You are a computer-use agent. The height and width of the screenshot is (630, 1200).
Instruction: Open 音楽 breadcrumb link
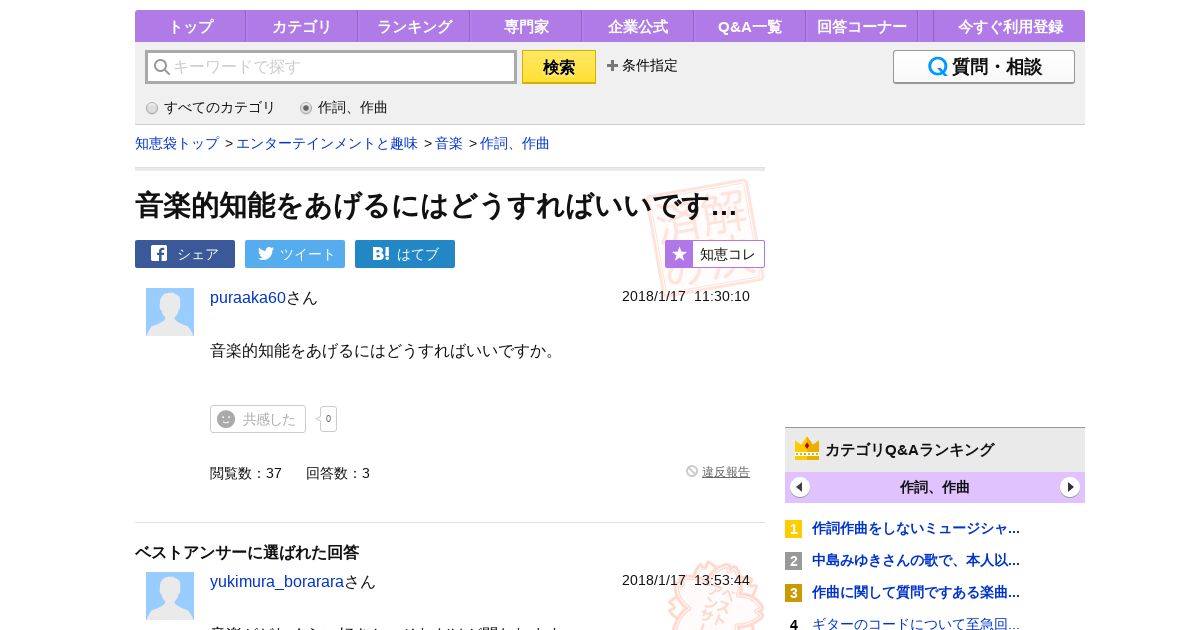[449, 143]
